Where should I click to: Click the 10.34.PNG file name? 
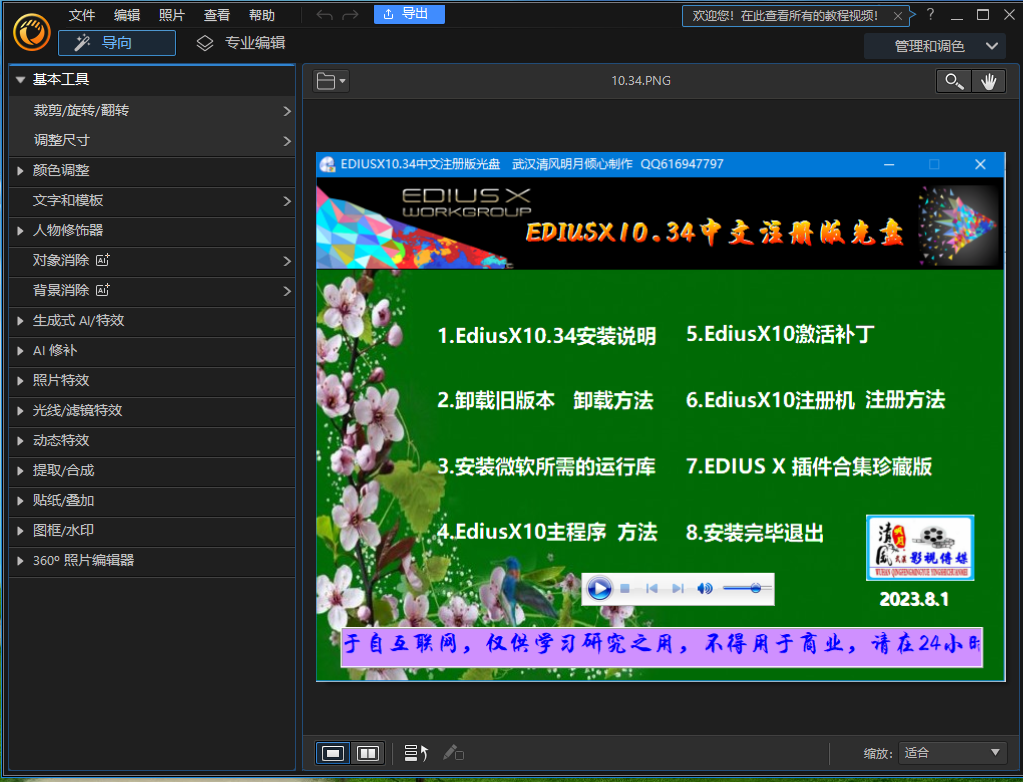coord(641,81)
